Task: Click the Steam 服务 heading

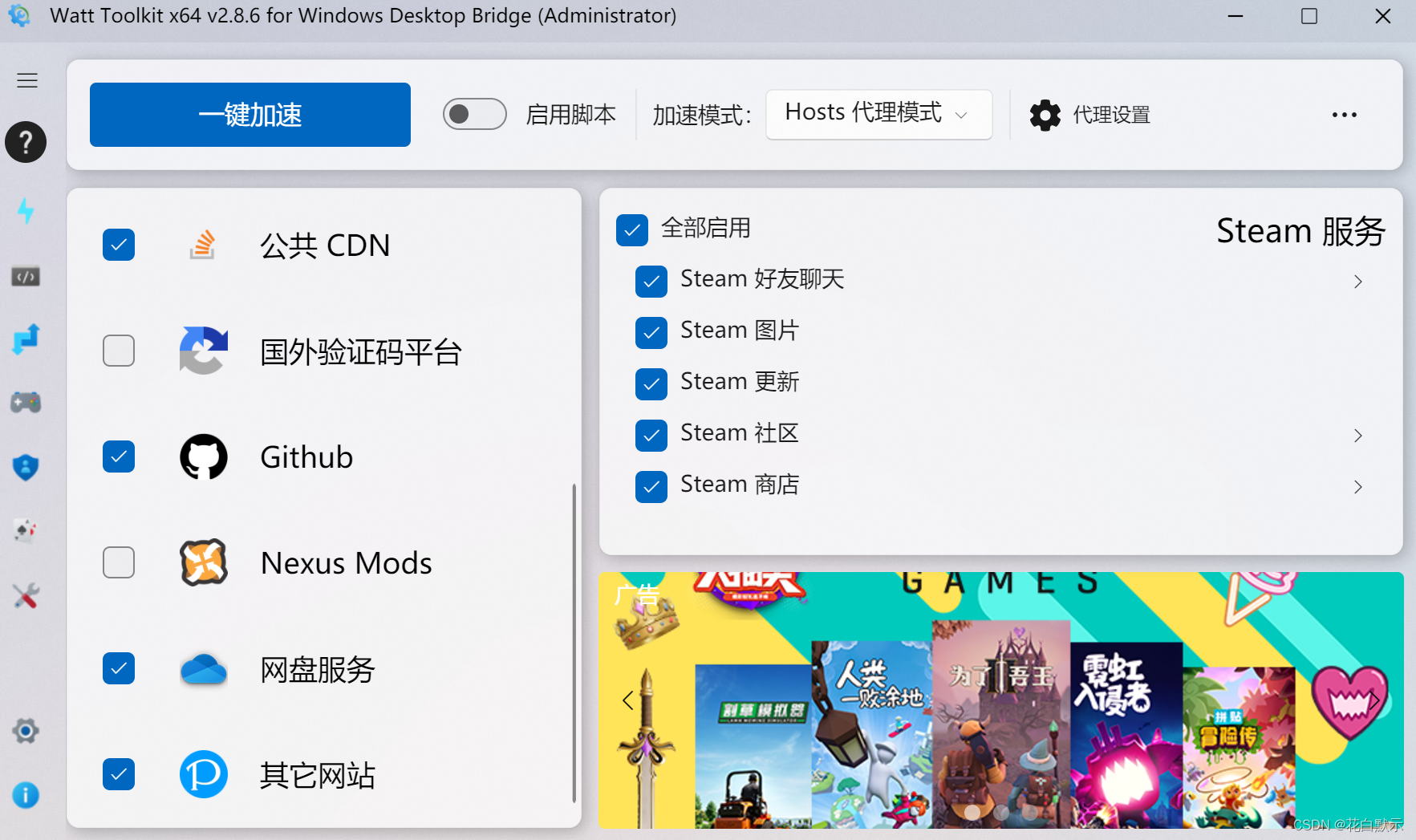Action: pos(1300,231)
